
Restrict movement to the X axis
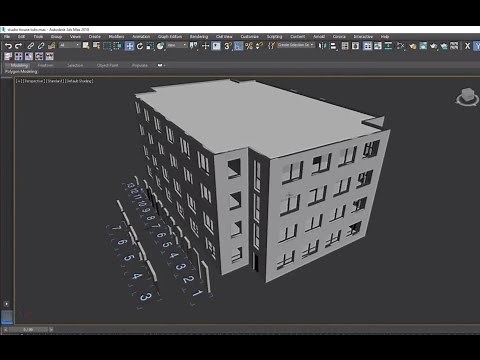pyautogui.click(x=467, y=46)
